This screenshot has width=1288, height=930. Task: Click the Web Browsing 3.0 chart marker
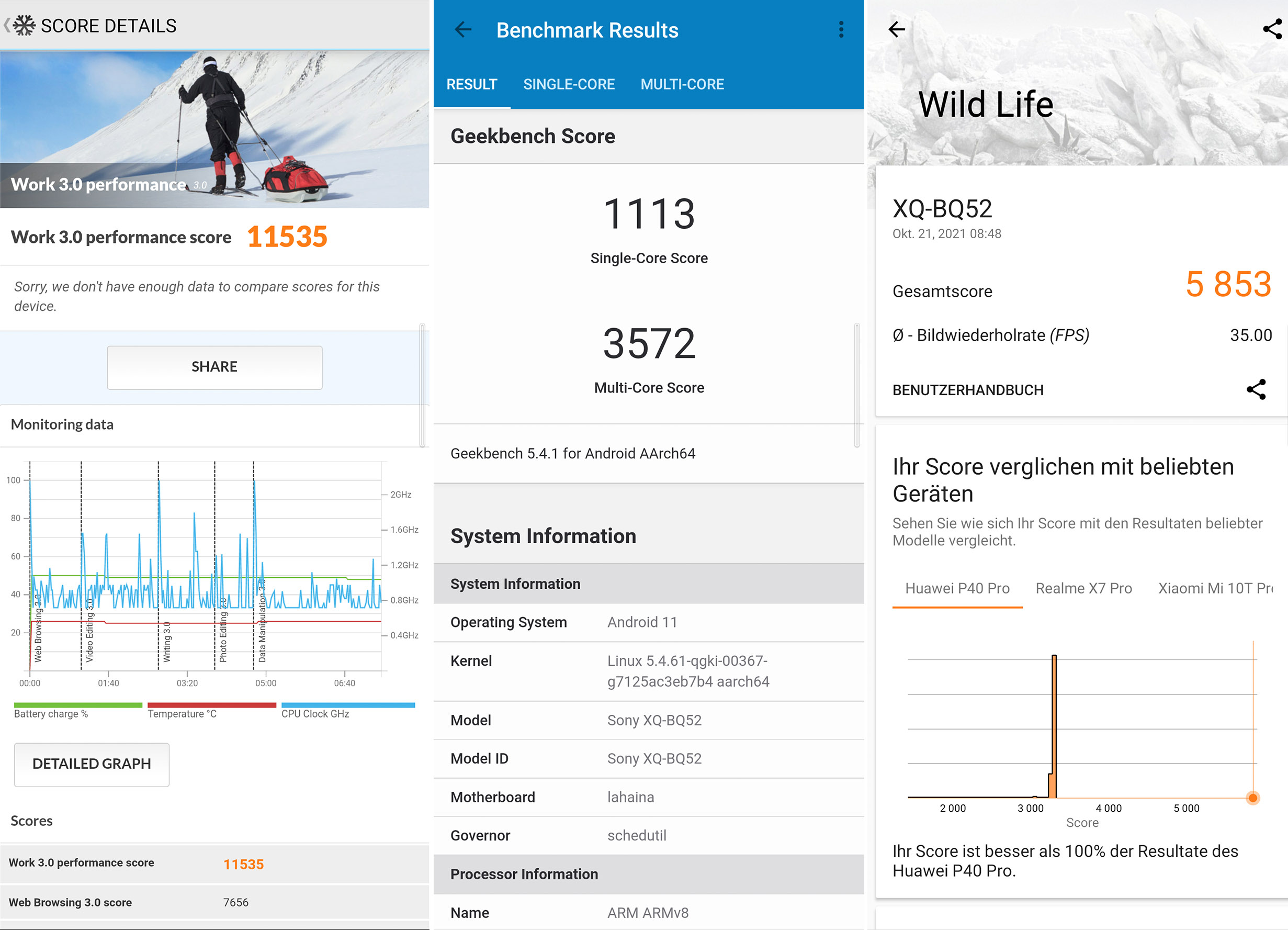[38, 628]
